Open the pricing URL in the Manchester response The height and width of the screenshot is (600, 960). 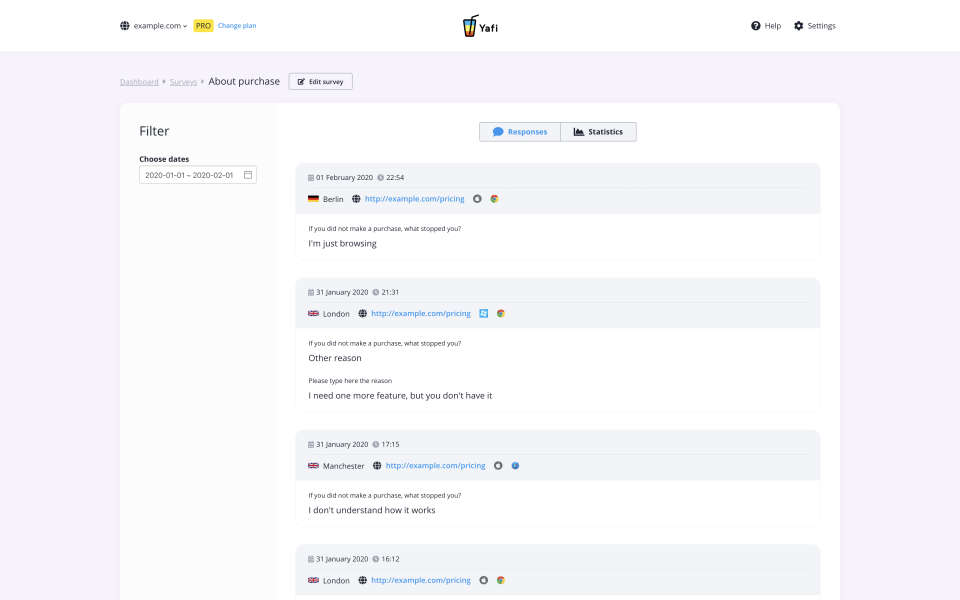coord(435,465)
